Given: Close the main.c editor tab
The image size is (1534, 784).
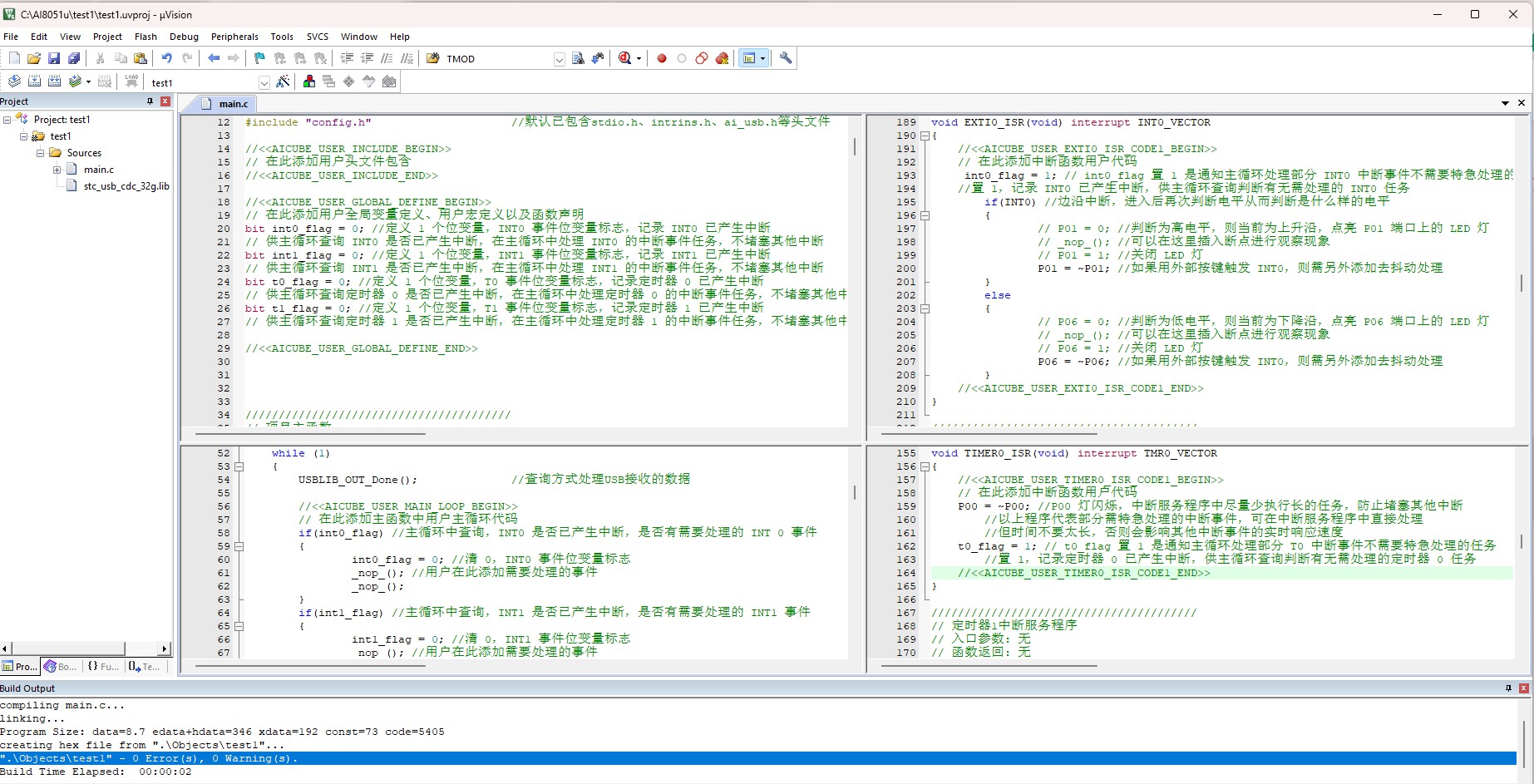Looking at the screenshot, I should click(x=1522, y=103).
